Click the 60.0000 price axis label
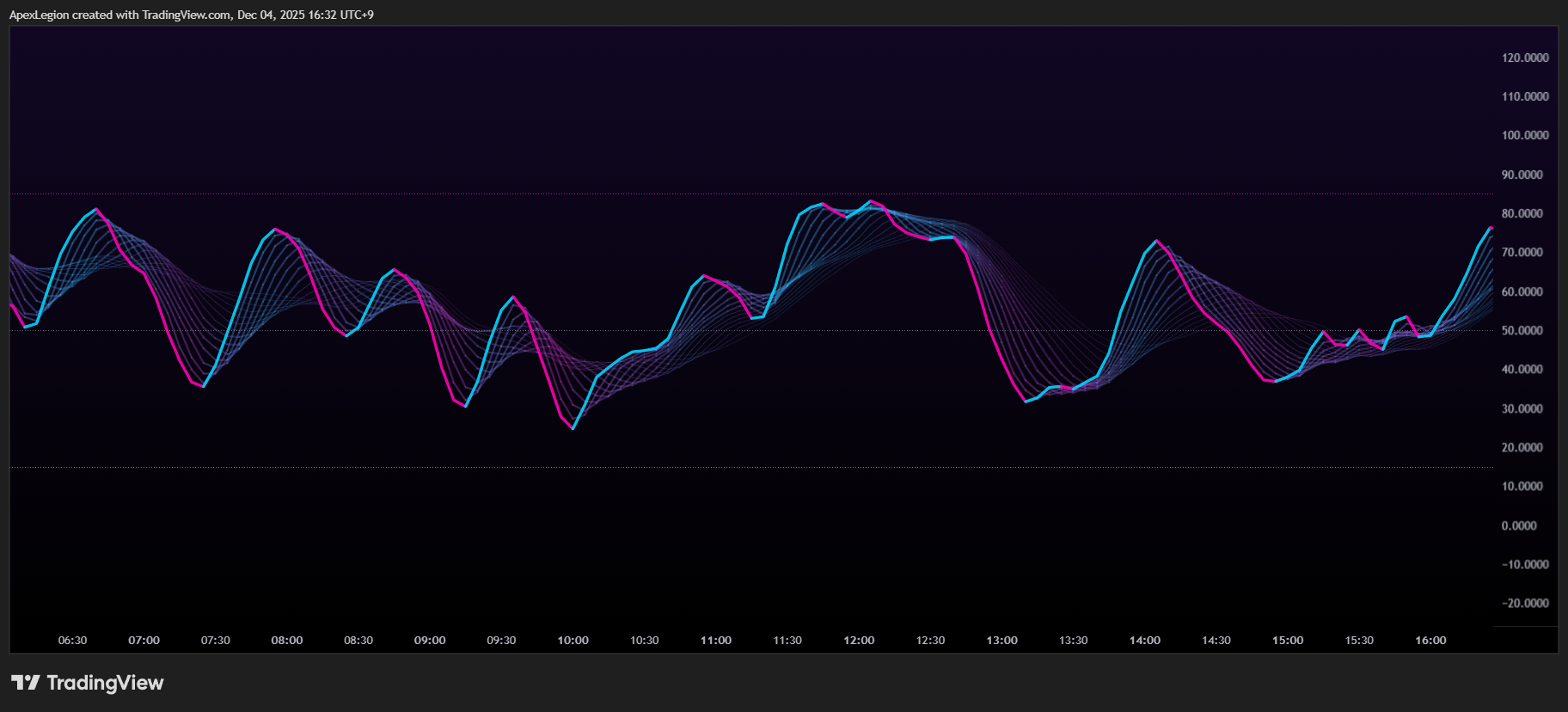The width and height of the screenshot is (1568, 712). [x=1522, y=292]
